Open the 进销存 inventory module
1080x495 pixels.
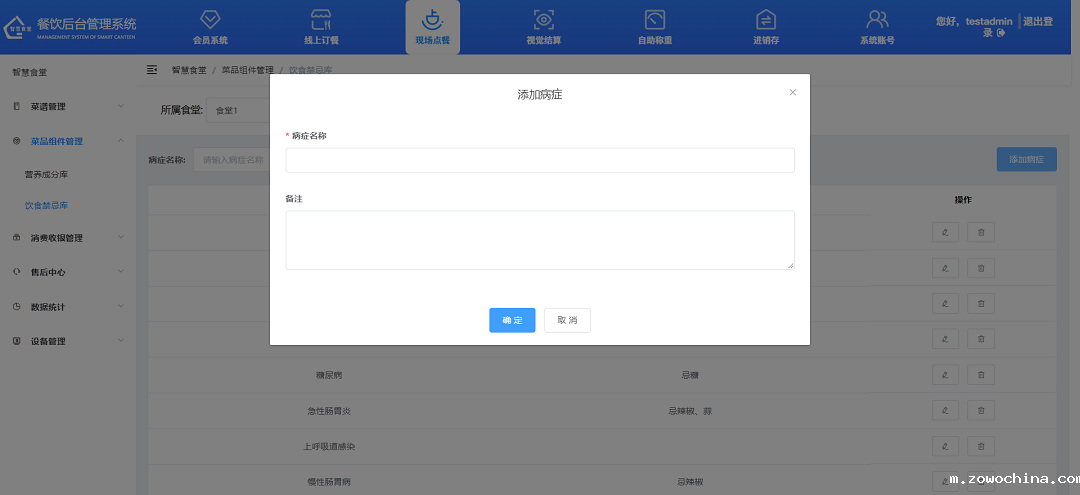point(766,27)
